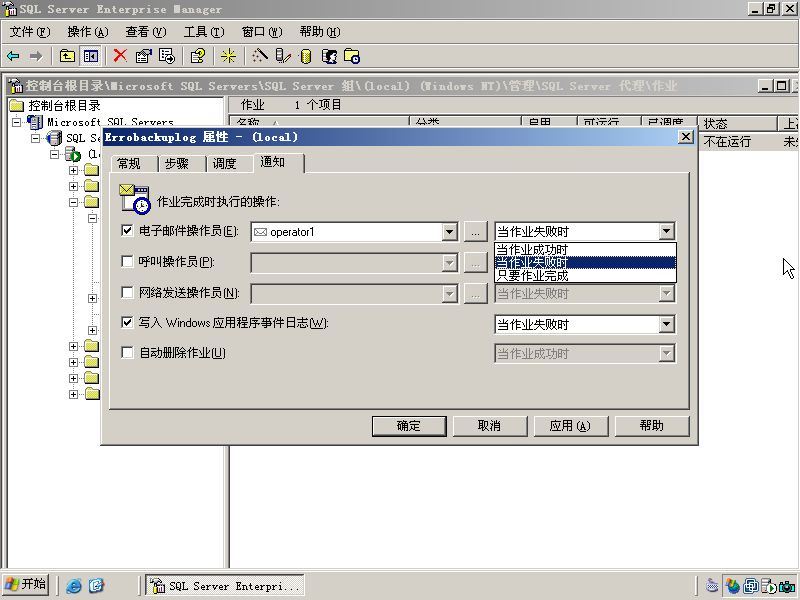Enable 网络发送操作员 checkbox
Viewport: 800px width, 600px height.
tap(127, 292)
